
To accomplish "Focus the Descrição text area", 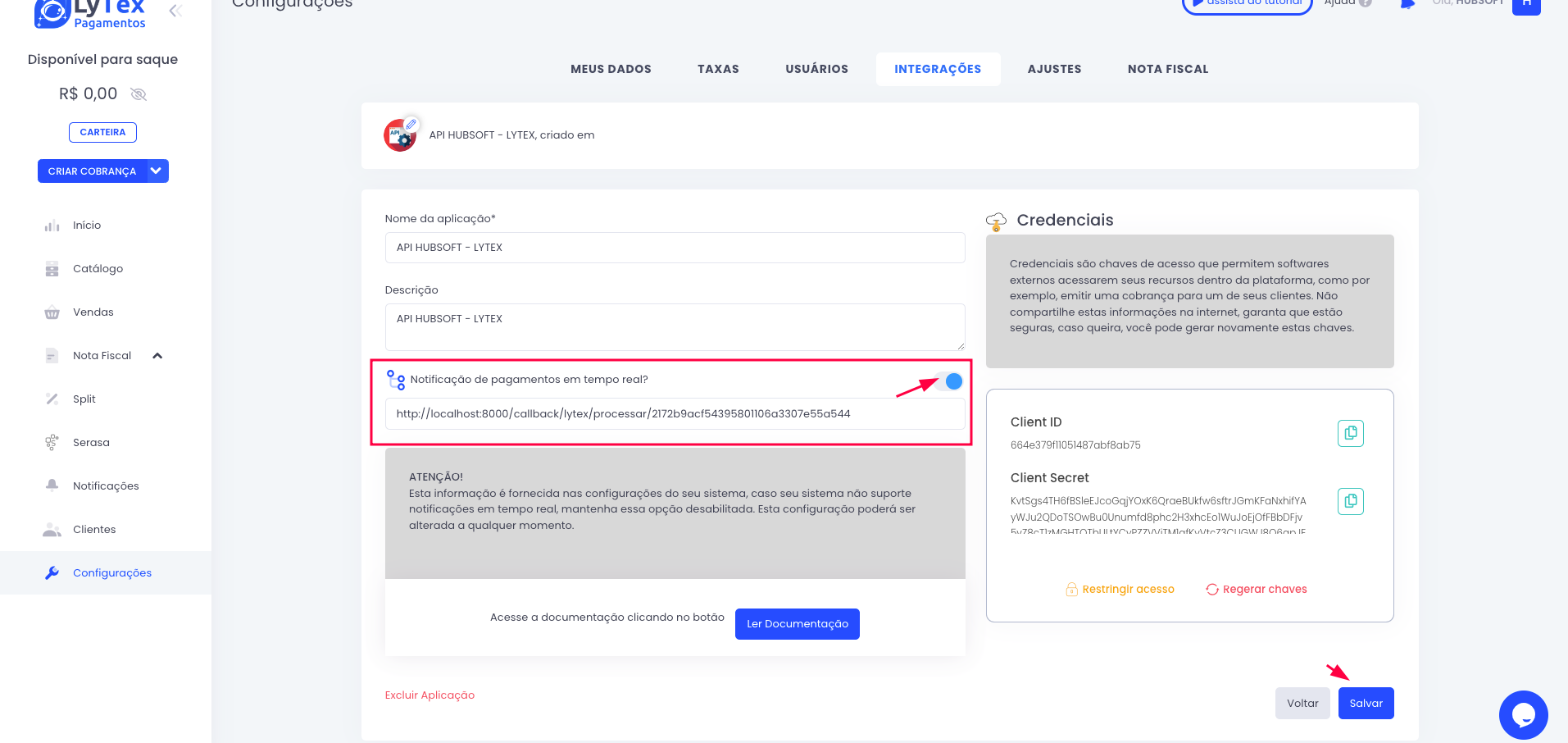I will (x=675, y=327).
